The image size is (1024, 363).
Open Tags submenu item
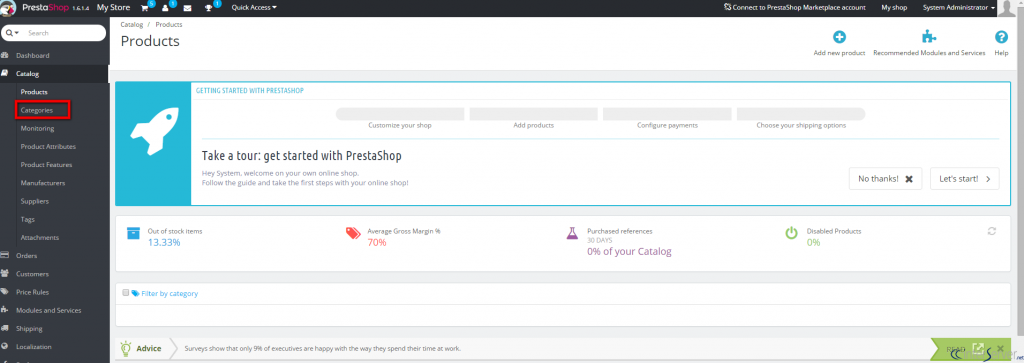(x=27, y=220)
